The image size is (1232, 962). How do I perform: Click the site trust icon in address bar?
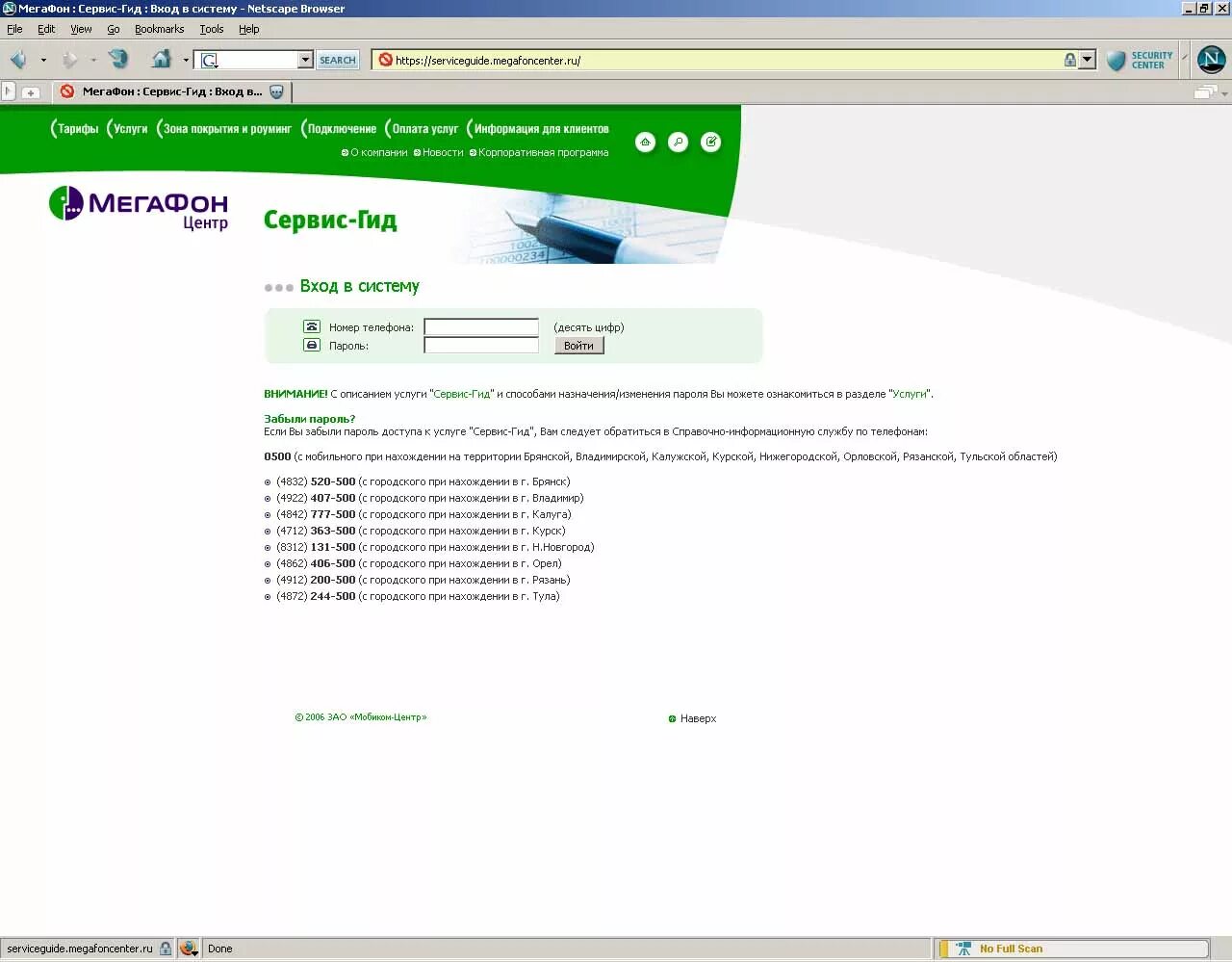385,60
